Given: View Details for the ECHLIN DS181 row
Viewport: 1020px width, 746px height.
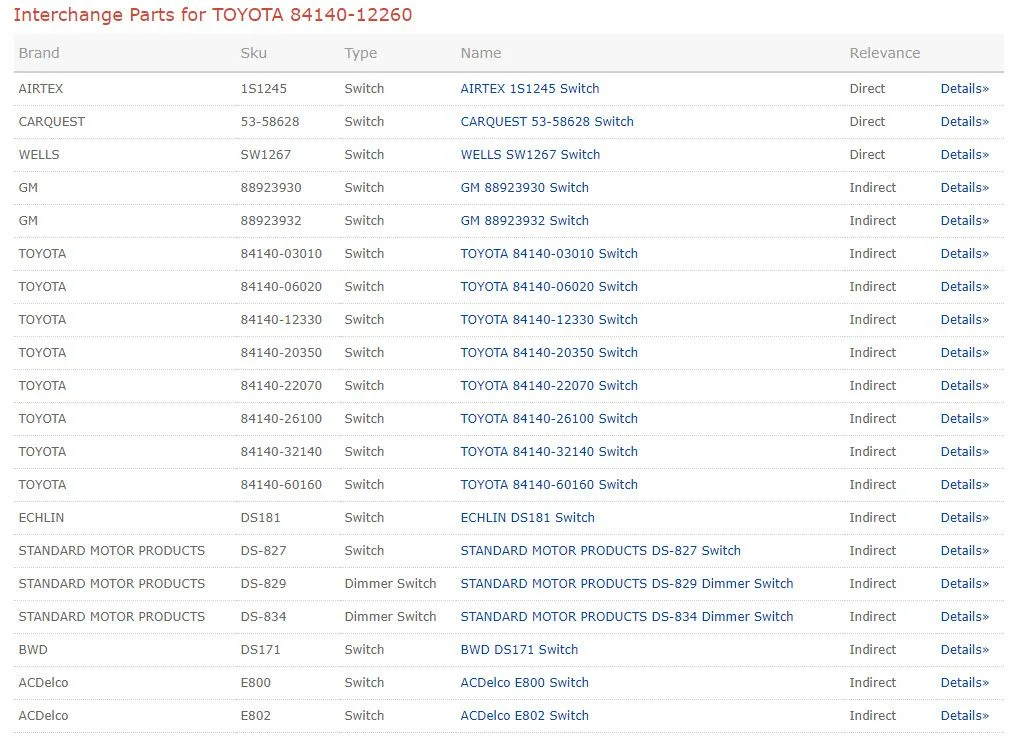Looking at the screenshot, I should tap(965, 518).
